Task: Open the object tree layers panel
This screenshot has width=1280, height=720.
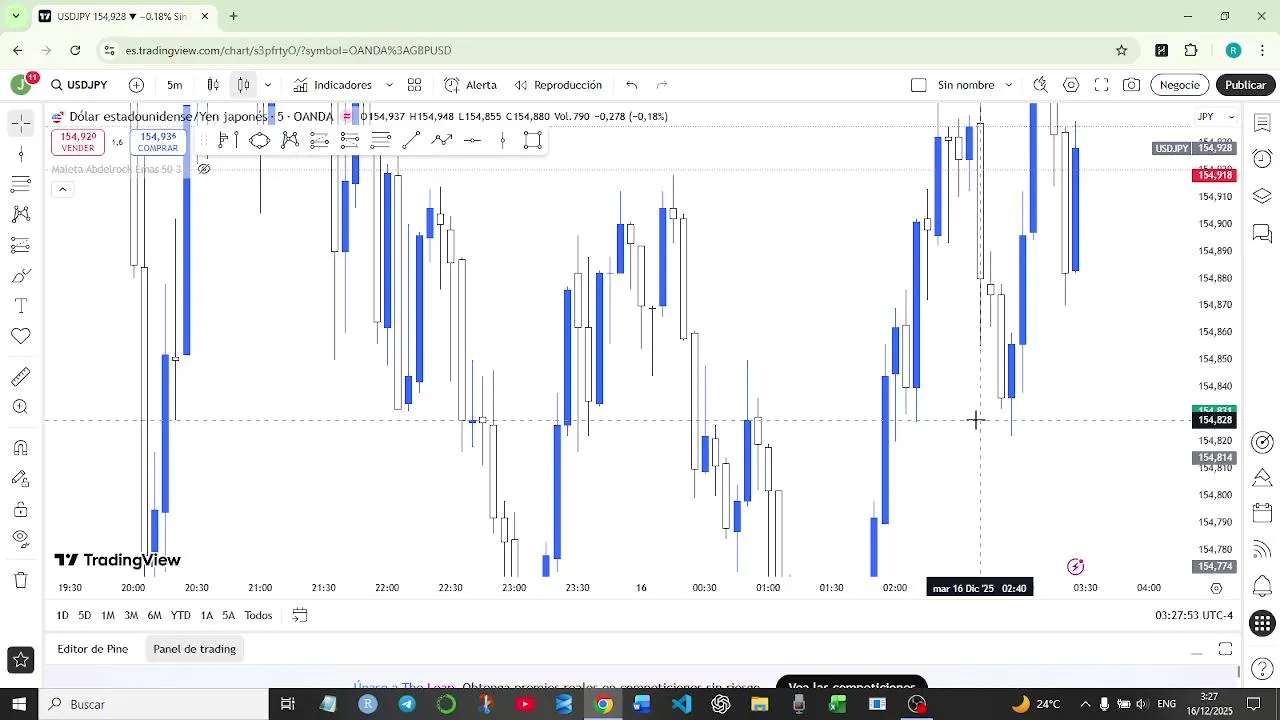Action: [1262, 196]
